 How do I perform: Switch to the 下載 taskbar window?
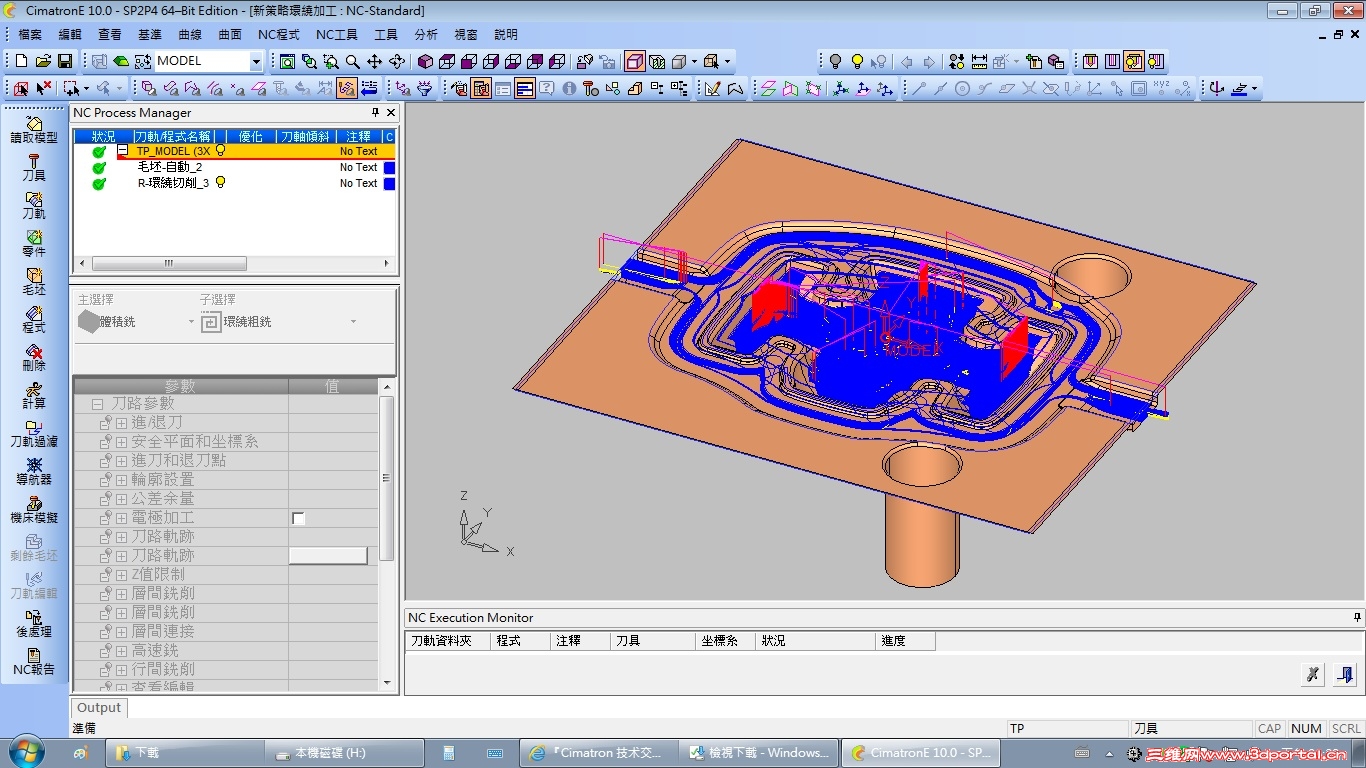(185, 752)
